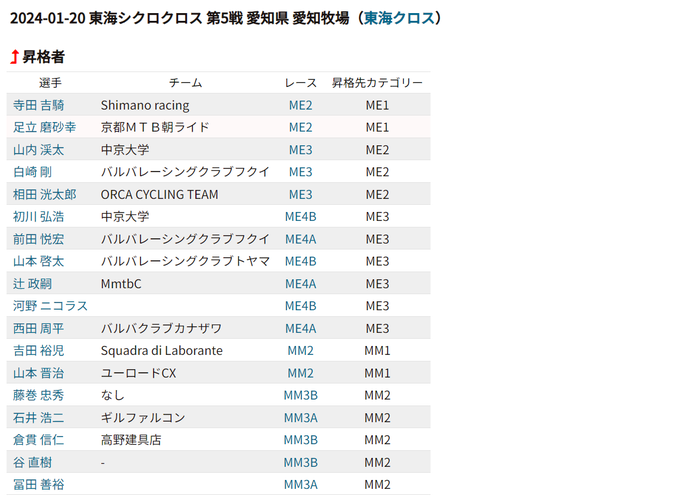Open ME3 race link in 山内 渓太 row
The width and height of the screenshot is (686, 499).
coord(301,150)
